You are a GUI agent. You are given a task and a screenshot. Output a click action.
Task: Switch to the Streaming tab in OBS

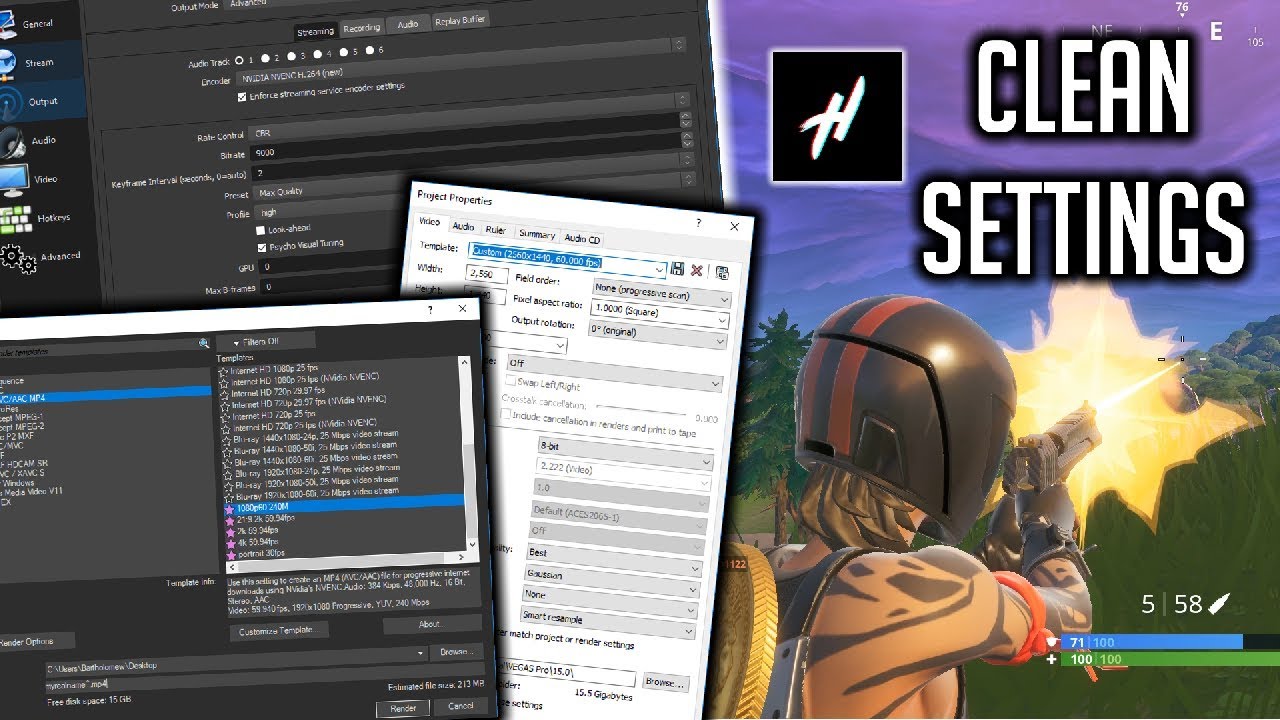316,32
